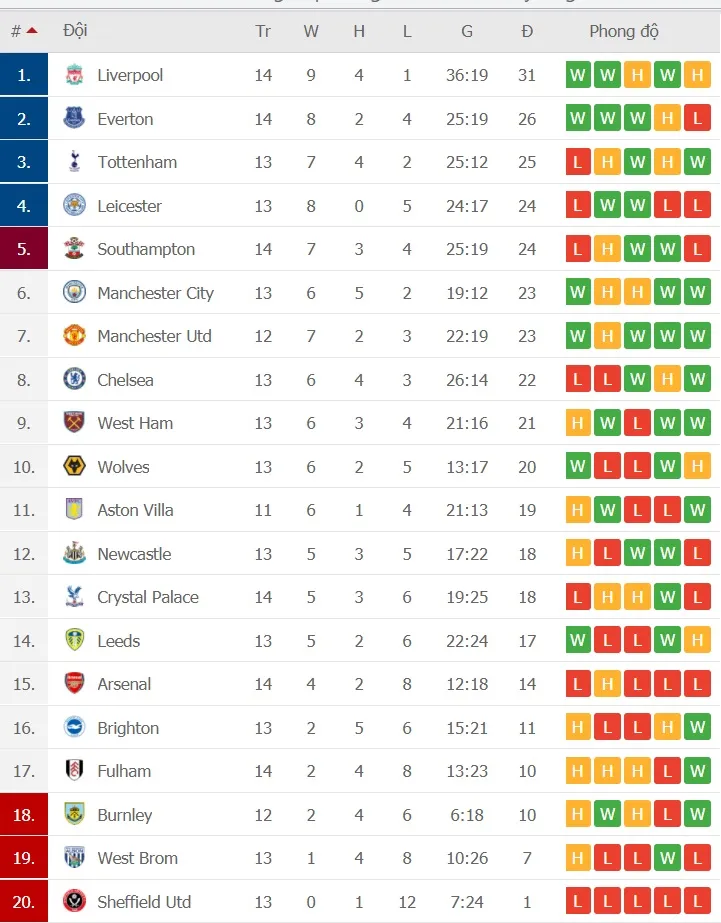The height and width of the screenshot is (923, 721).
Task: Click the sort arrow beside the # header
Action: pos(31,31)
